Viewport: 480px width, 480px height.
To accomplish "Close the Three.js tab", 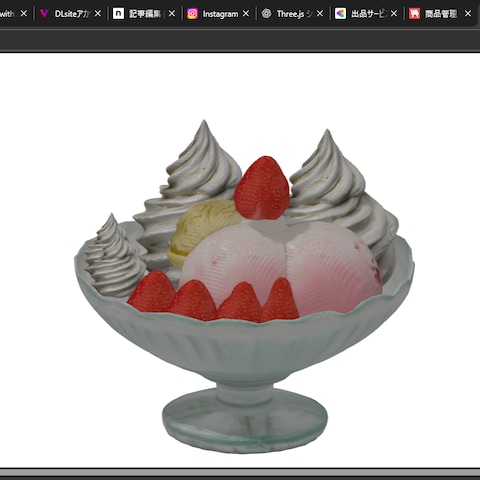I will [320, 14].
